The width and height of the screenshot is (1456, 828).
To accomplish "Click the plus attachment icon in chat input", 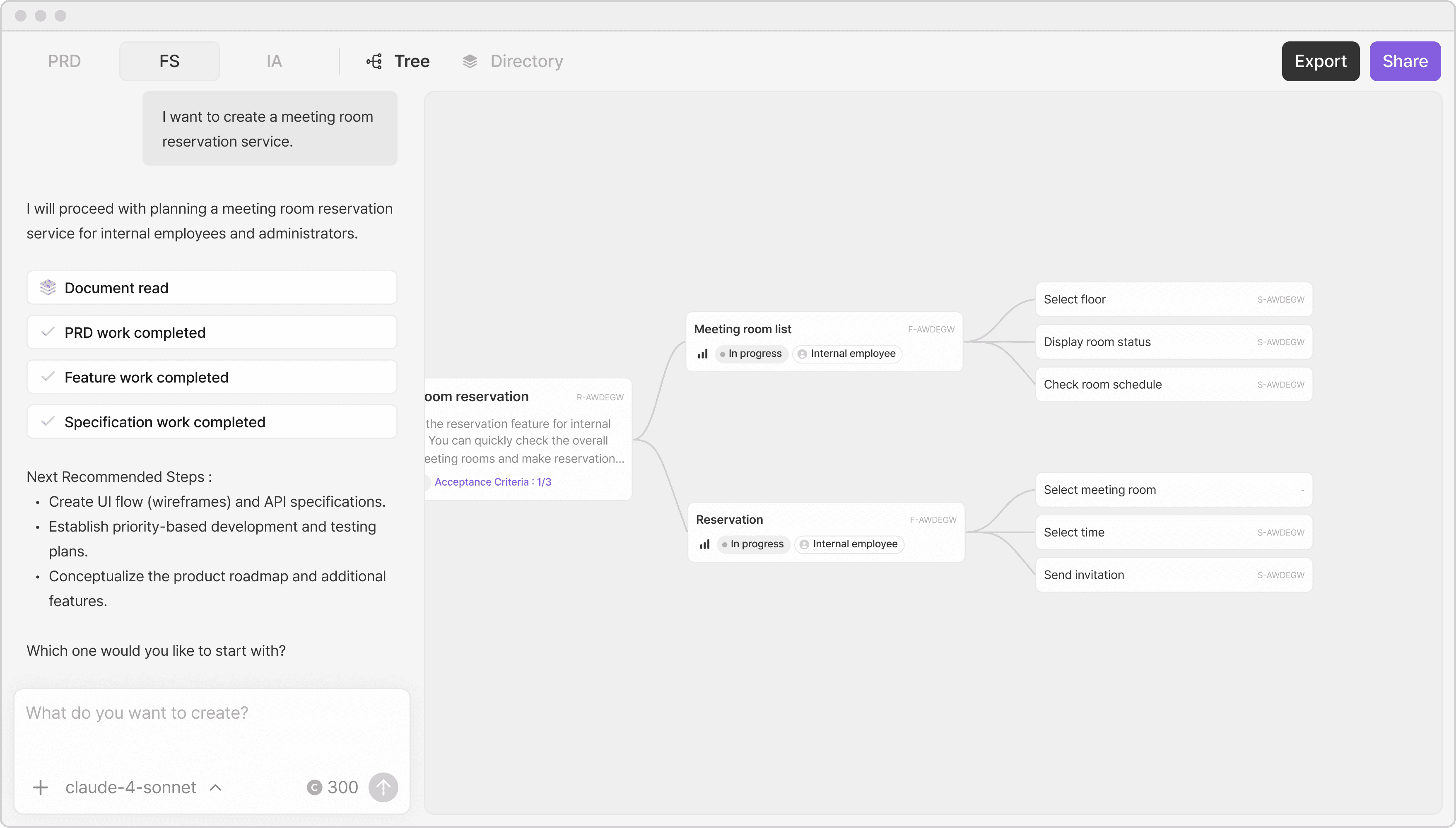I will (41, 787).
